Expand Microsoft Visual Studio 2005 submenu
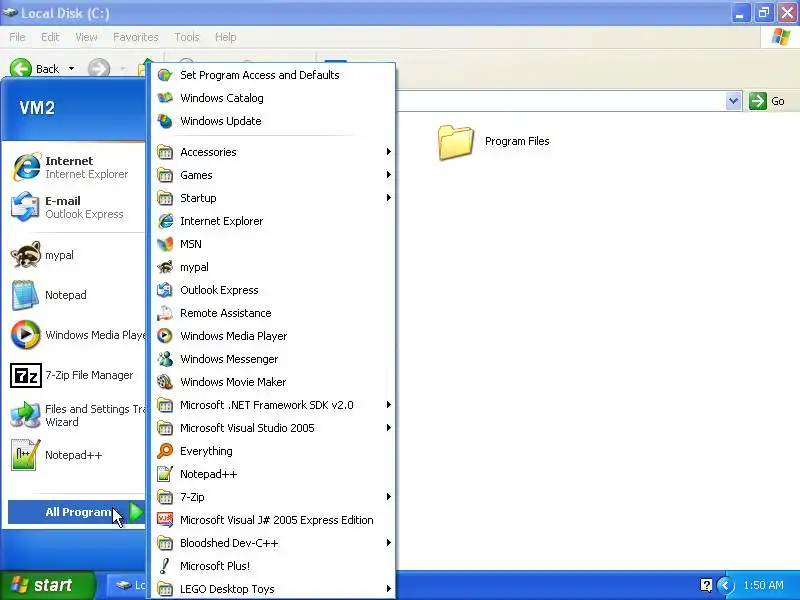800x600 pixels. tap(271, 428)
